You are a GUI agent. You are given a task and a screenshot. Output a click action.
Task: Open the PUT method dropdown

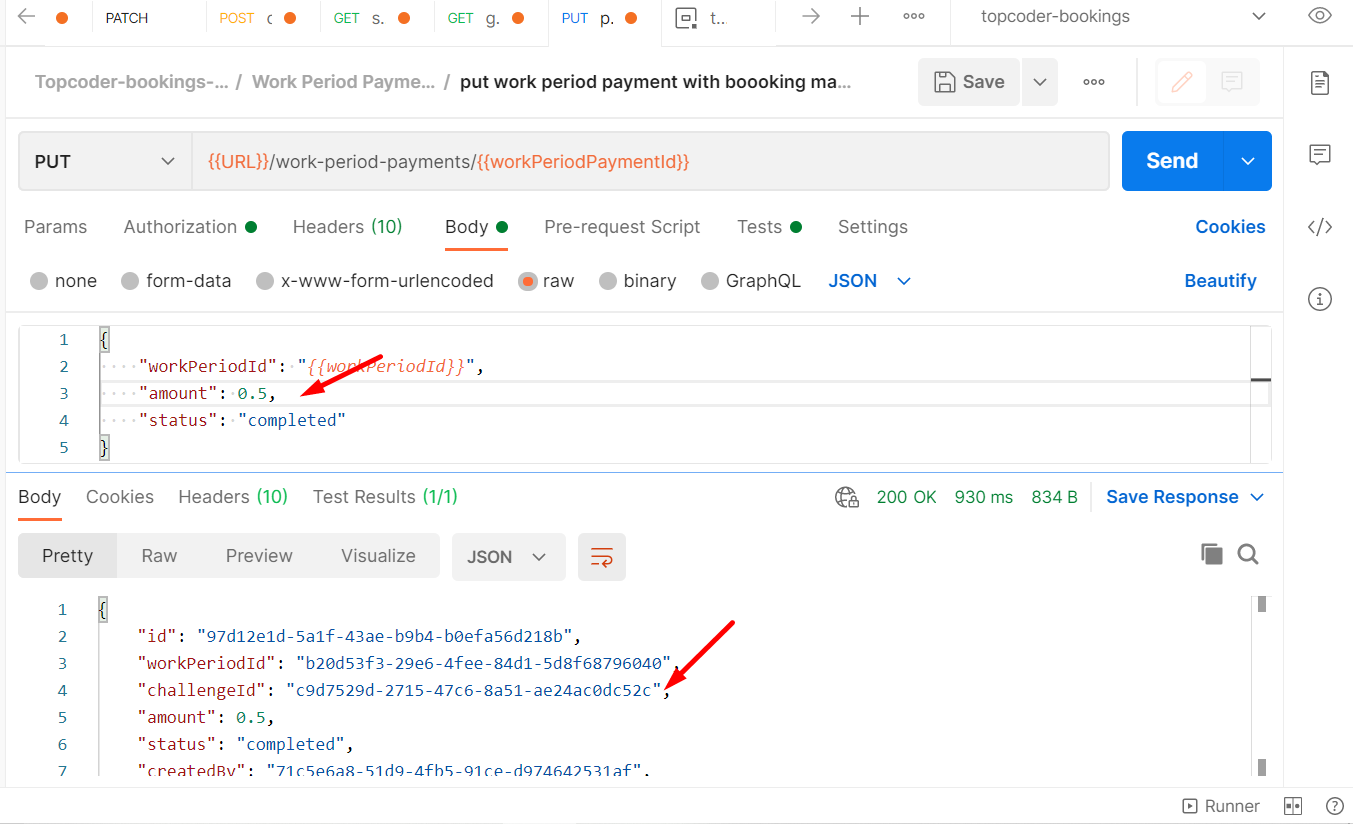[x=104, y=160]
